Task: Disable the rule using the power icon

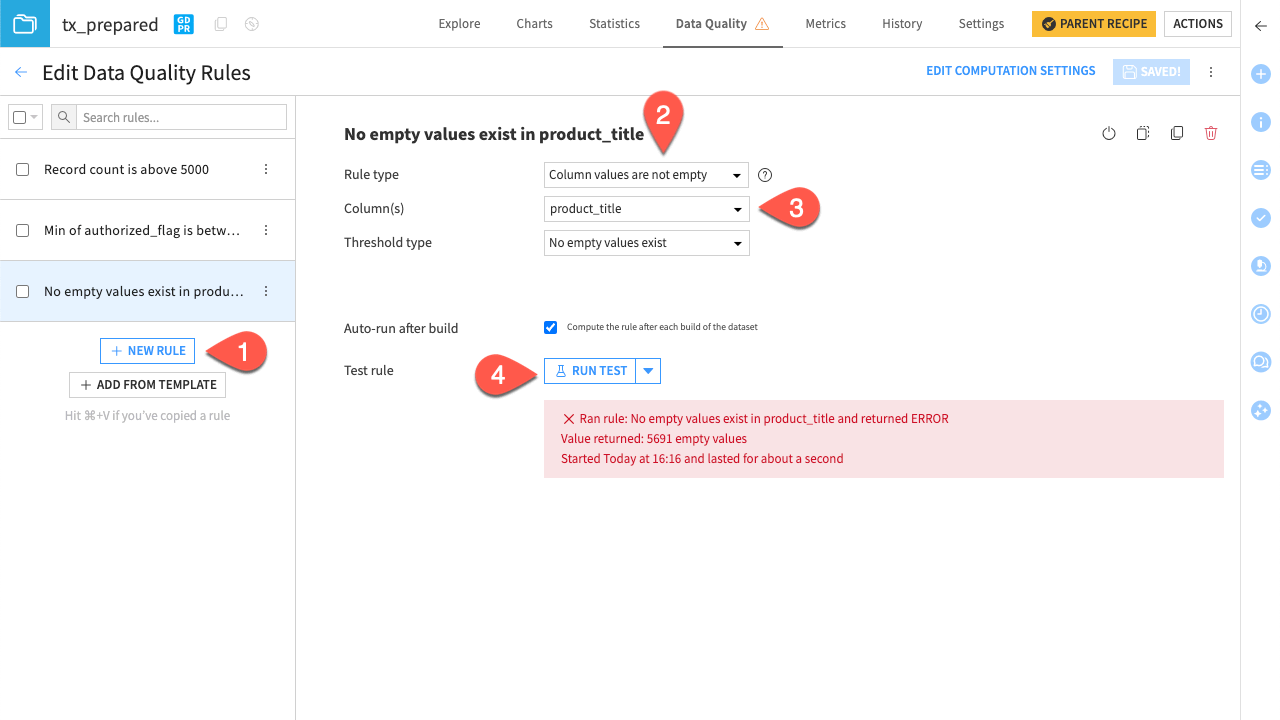Action: click(x=1108, y=132)
